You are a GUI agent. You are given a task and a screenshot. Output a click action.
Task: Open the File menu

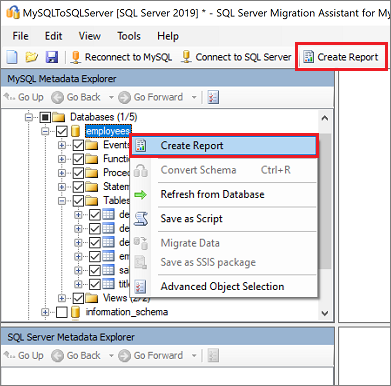point(20,36)
